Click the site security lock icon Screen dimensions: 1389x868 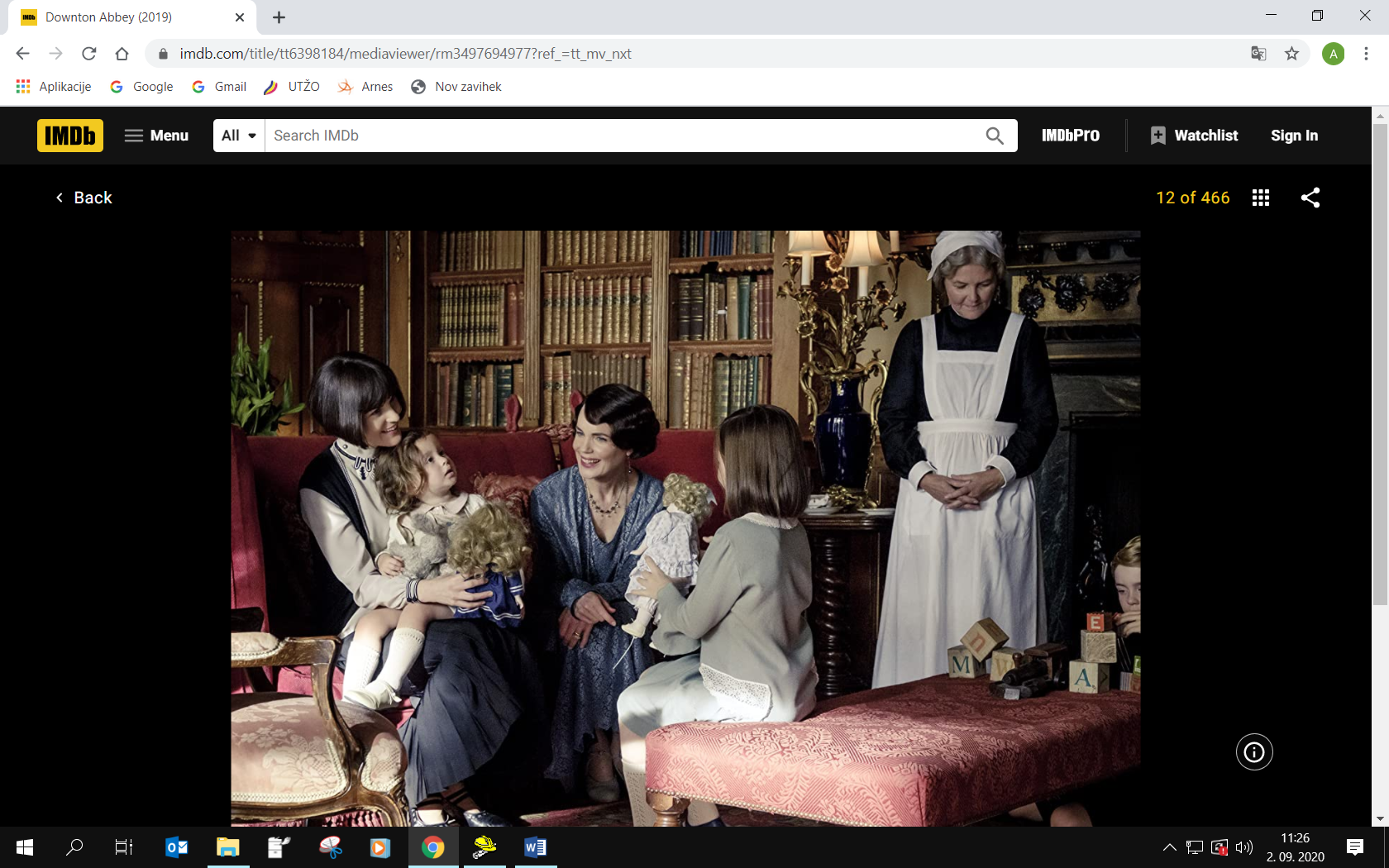pos(163,54)
